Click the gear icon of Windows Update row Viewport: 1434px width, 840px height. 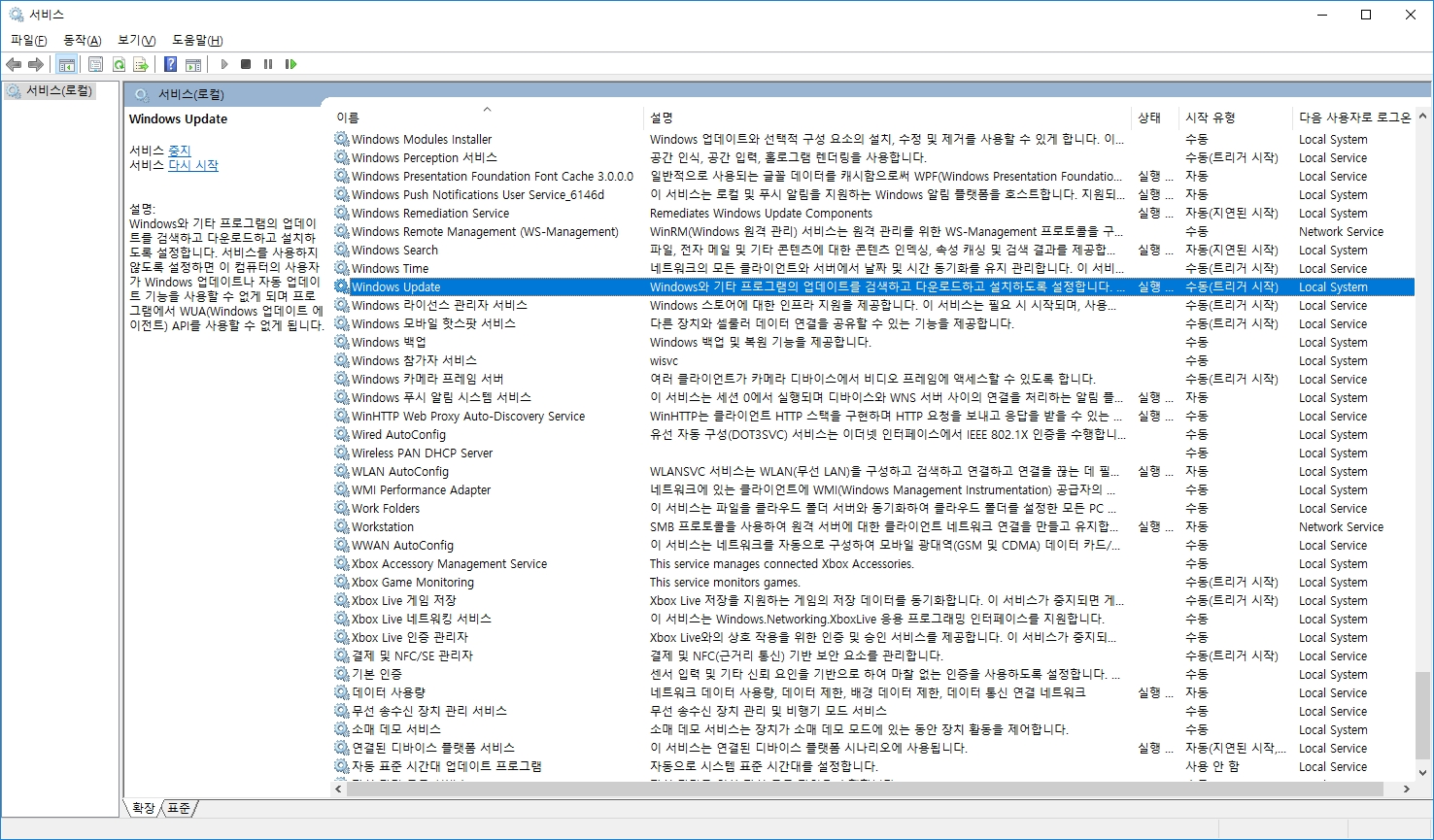tap(342, 286)
